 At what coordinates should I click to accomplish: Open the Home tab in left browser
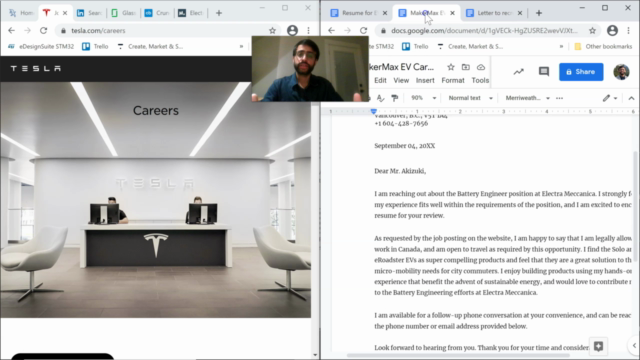click(22, 13)
